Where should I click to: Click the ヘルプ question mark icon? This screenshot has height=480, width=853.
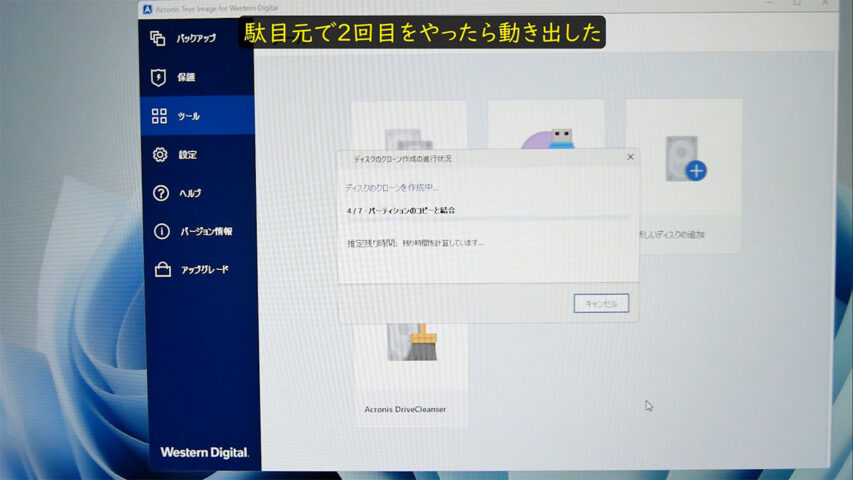[160, 193]
